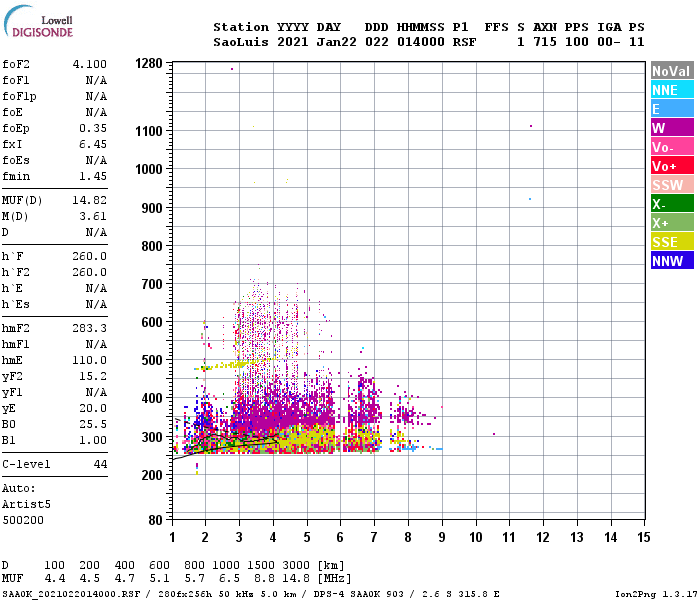The image size is (700, 600).
Task: Click the 014000 time value
Action: pos(421,42)
